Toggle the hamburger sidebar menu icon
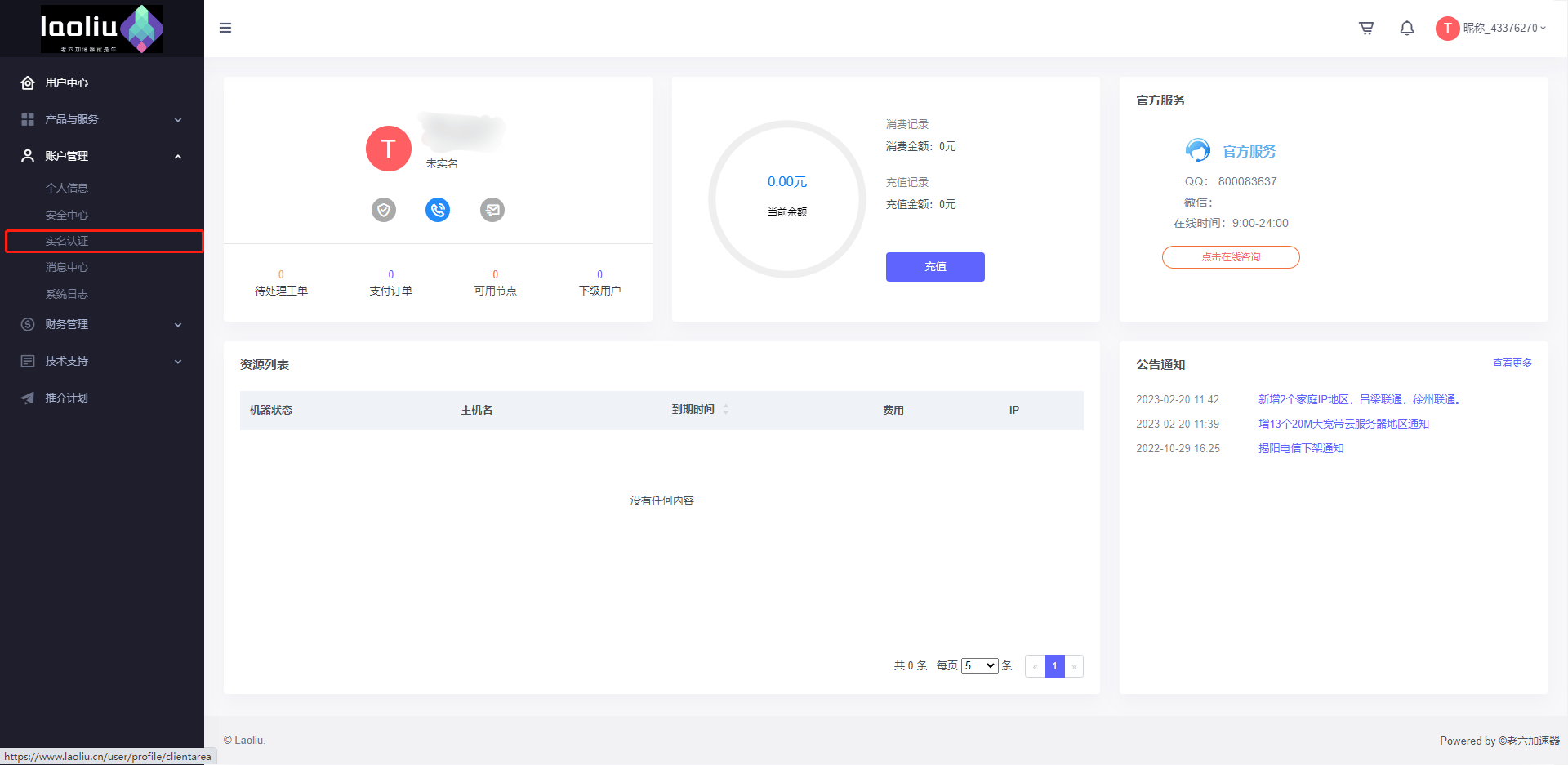The width and height of the screenshot is (1568, 765). coord(225,29)
